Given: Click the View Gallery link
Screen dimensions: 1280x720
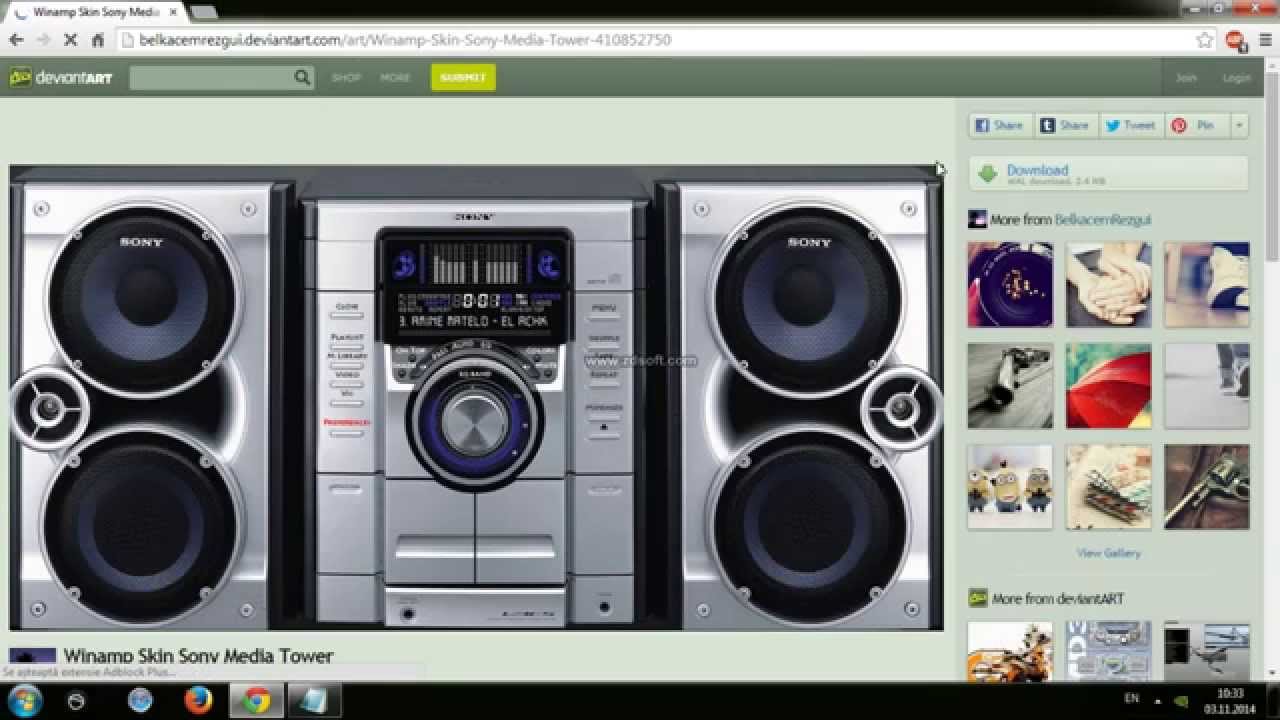Looking at the screenshot, I should click(x=1108, y=553).
